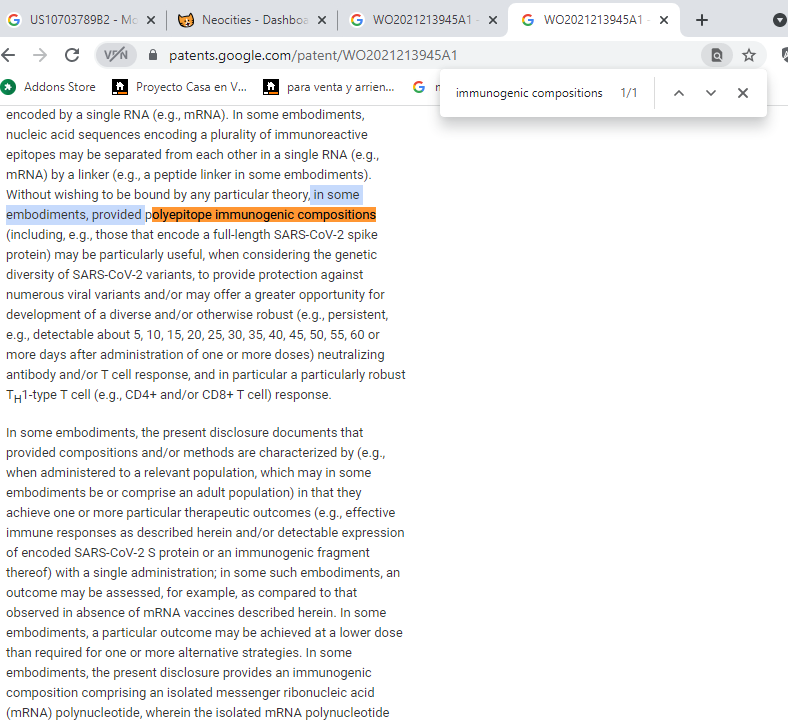Jump to next find result arrow
The width and height of the screenshot is (788, 720).
pos(711,93)
